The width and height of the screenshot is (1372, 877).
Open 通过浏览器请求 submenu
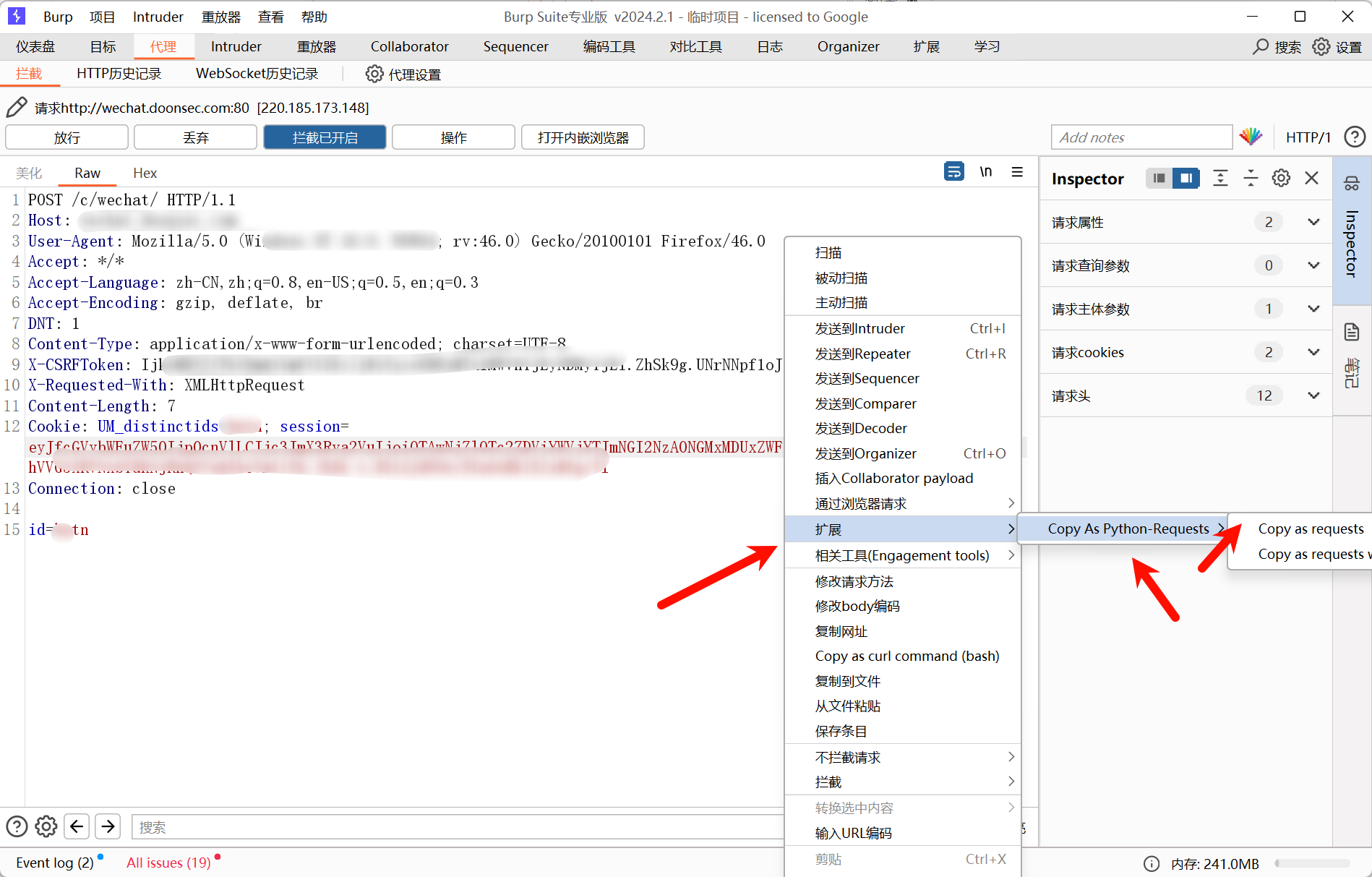pyautogui.click(x=903, y=503)
